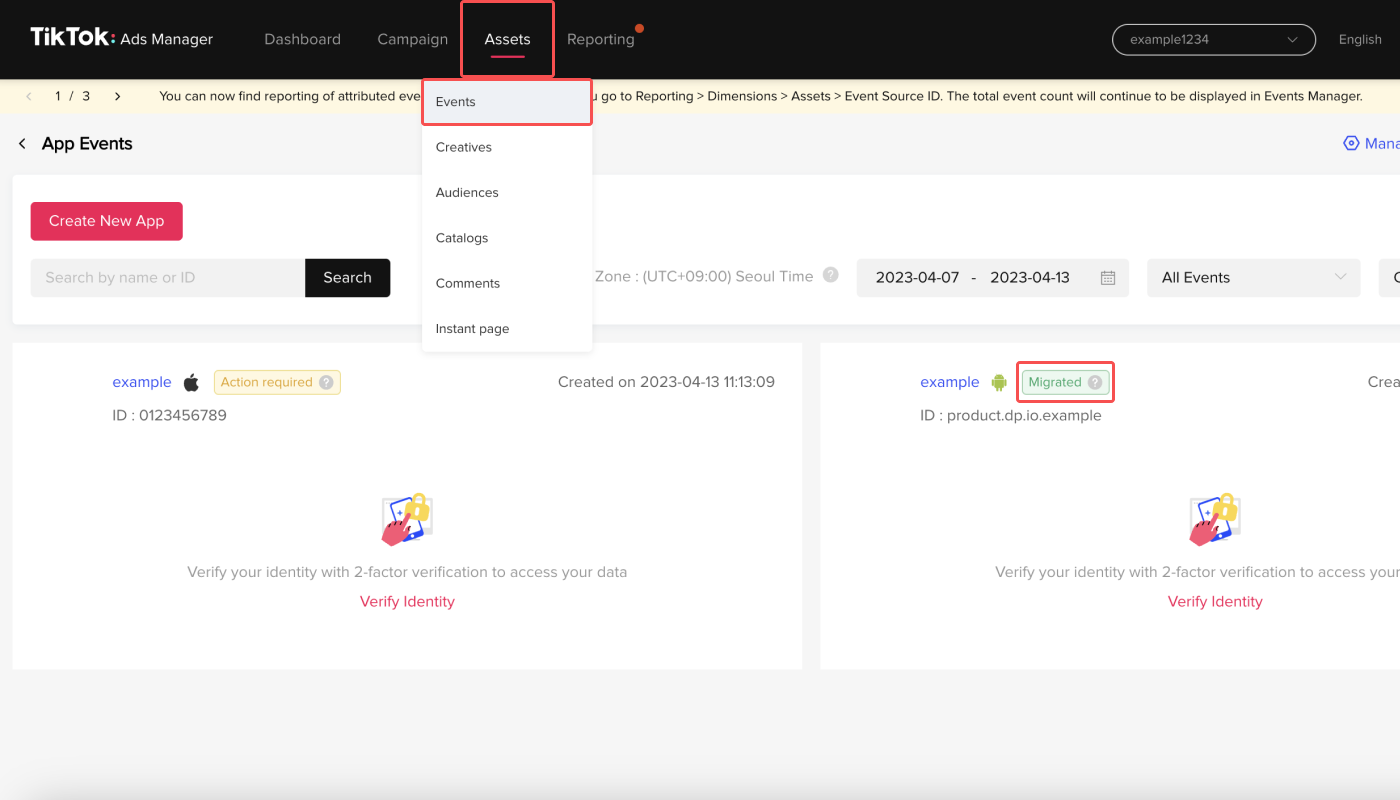
Task: Select Creatives from the Assets menu
Action: [507, 147]
